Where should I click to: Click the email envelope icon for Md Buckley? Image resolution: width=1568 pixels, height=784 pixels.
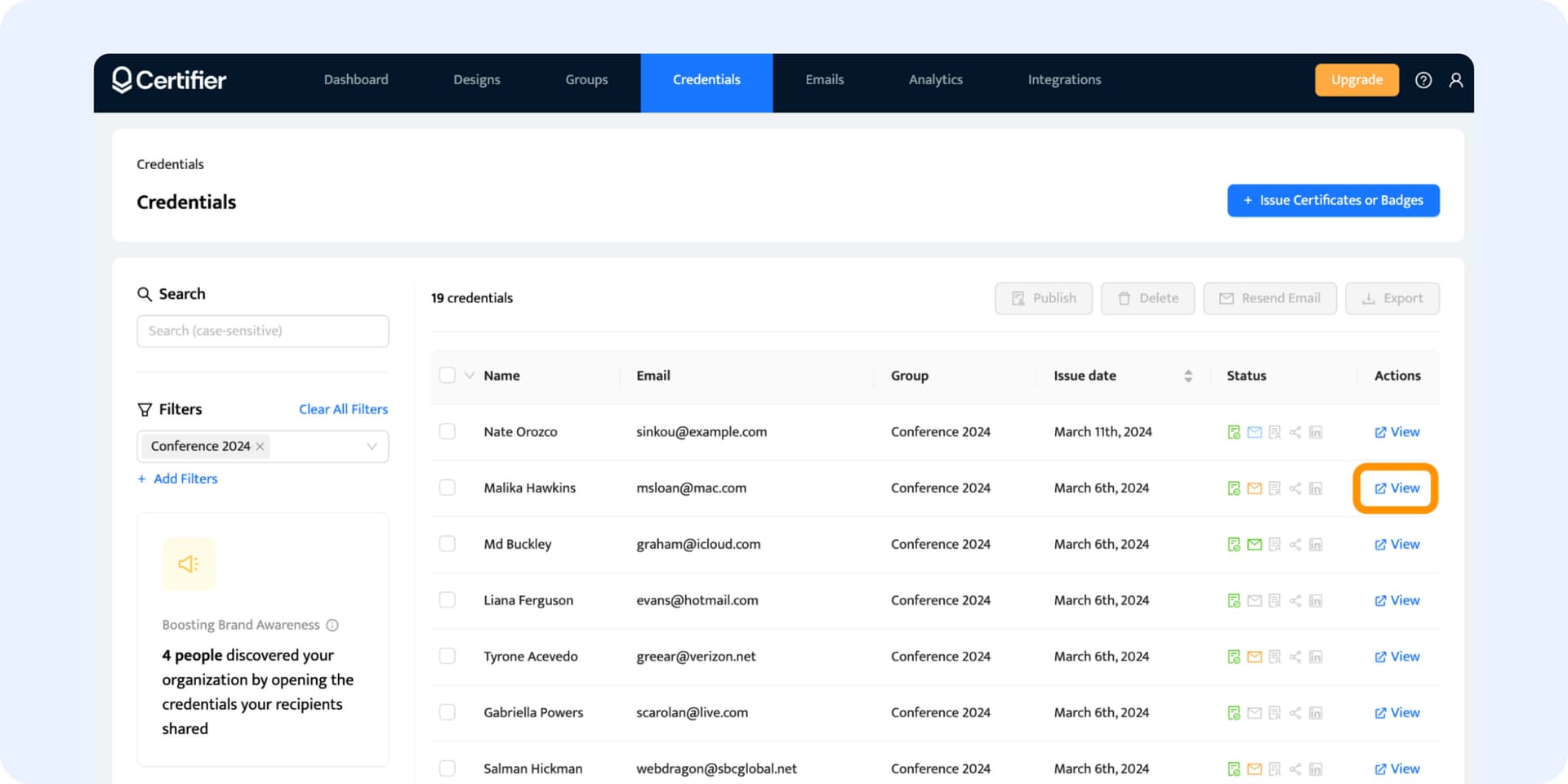coord(1254,544)
